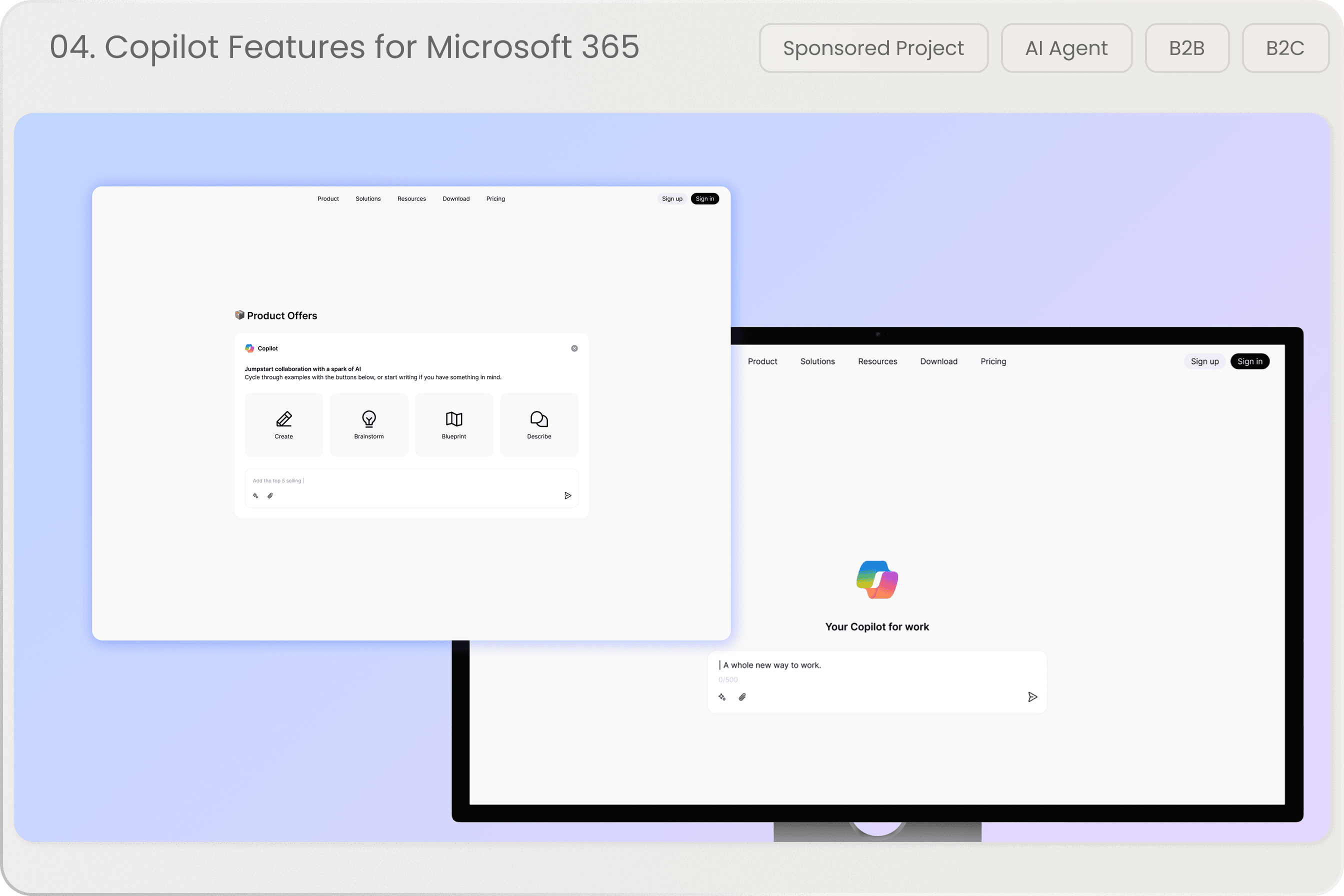Click the '04. Copilot Features for Microsoft 365' title
Screen dimensions: 1344x896
pos(344,47)
